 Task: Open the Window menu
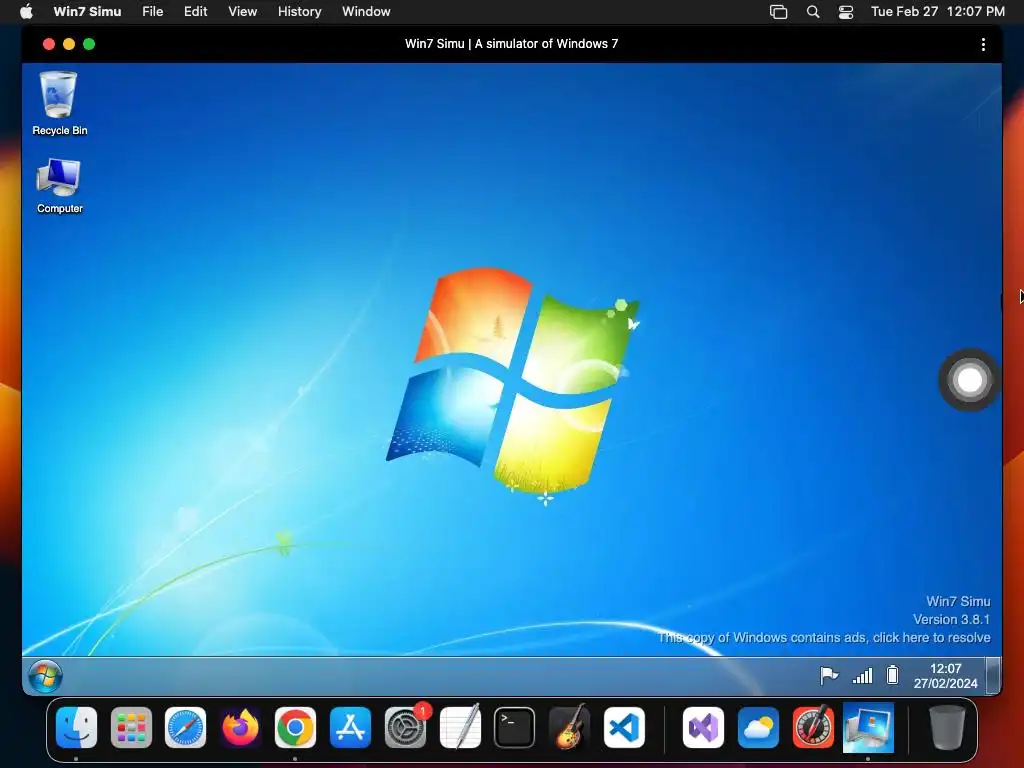tap(366, 12)
